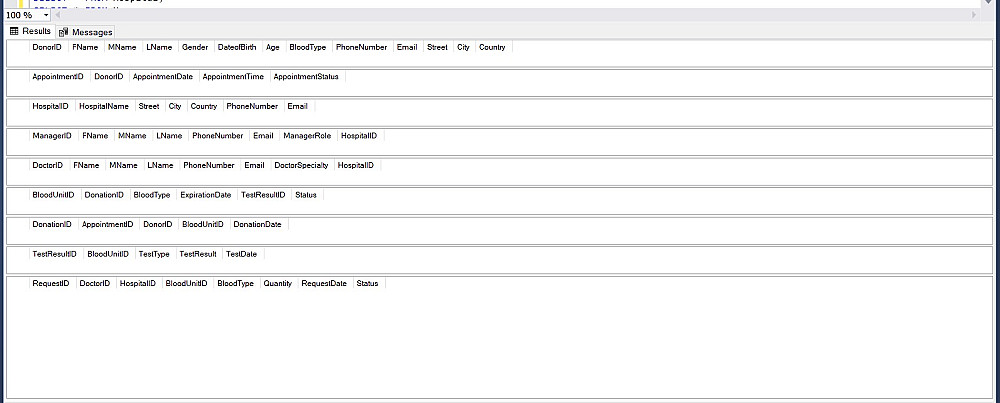Select the ManagerRole column header
Screen dimensions: 1000x403
pyautogui.click(x=307, y=136)
